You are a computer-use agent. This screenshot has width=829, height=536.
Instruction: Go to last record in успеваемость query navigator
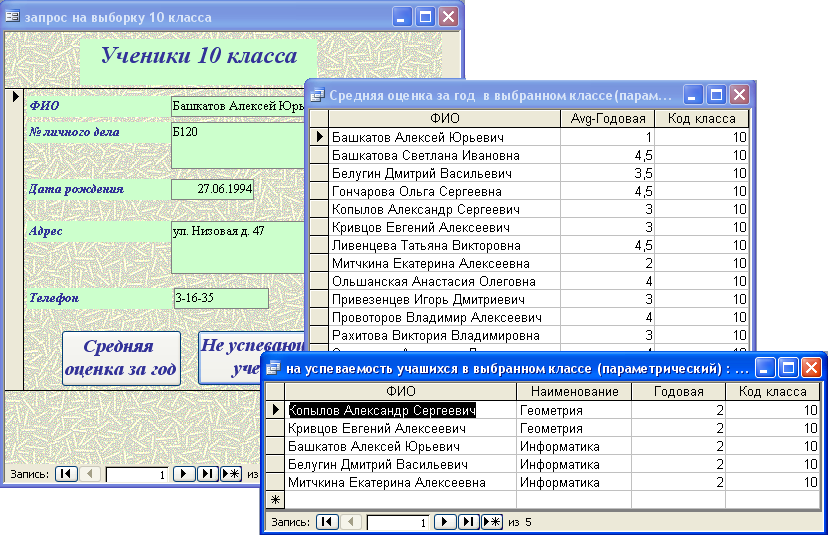tap(468, 522)
